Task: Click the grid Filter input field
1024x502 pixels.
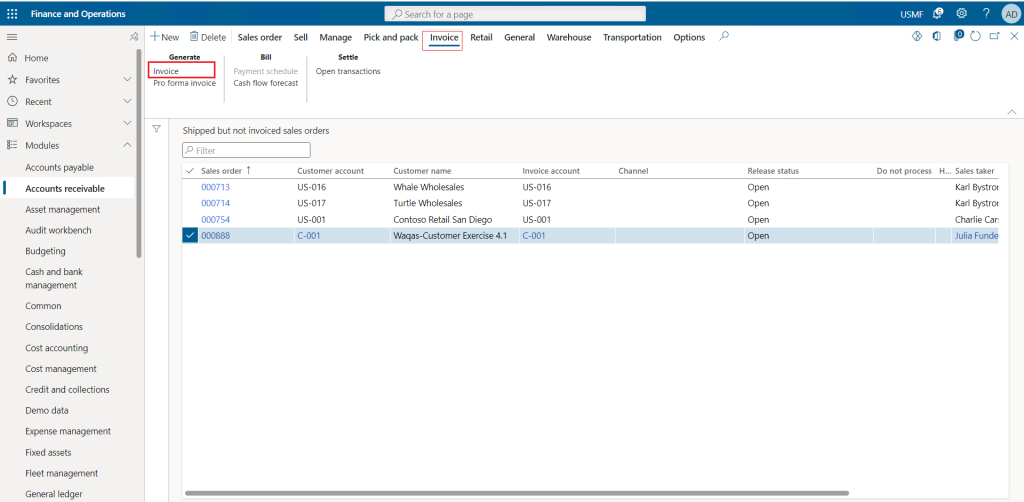Action: (246, 150)
